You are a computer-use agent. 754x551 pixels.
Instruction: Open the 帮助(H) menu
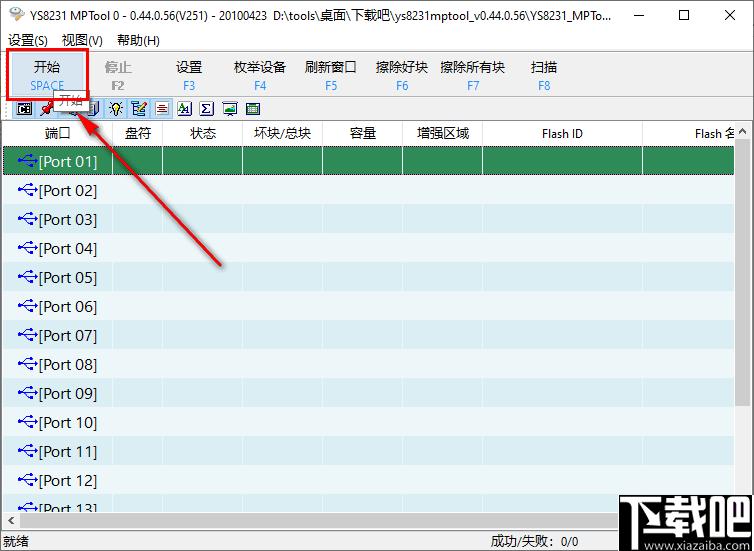[x=138, y=40]
